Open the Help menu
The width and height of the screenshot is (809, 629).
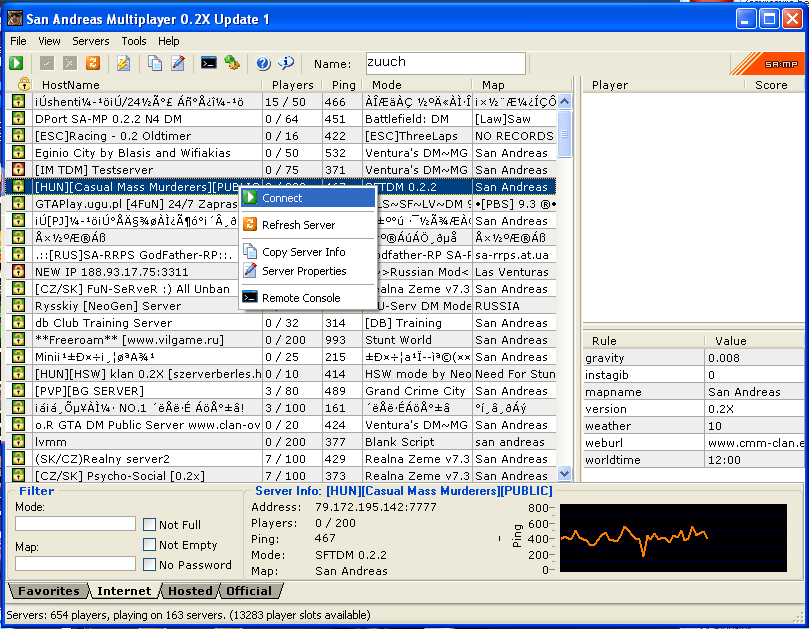click(169, 41)
